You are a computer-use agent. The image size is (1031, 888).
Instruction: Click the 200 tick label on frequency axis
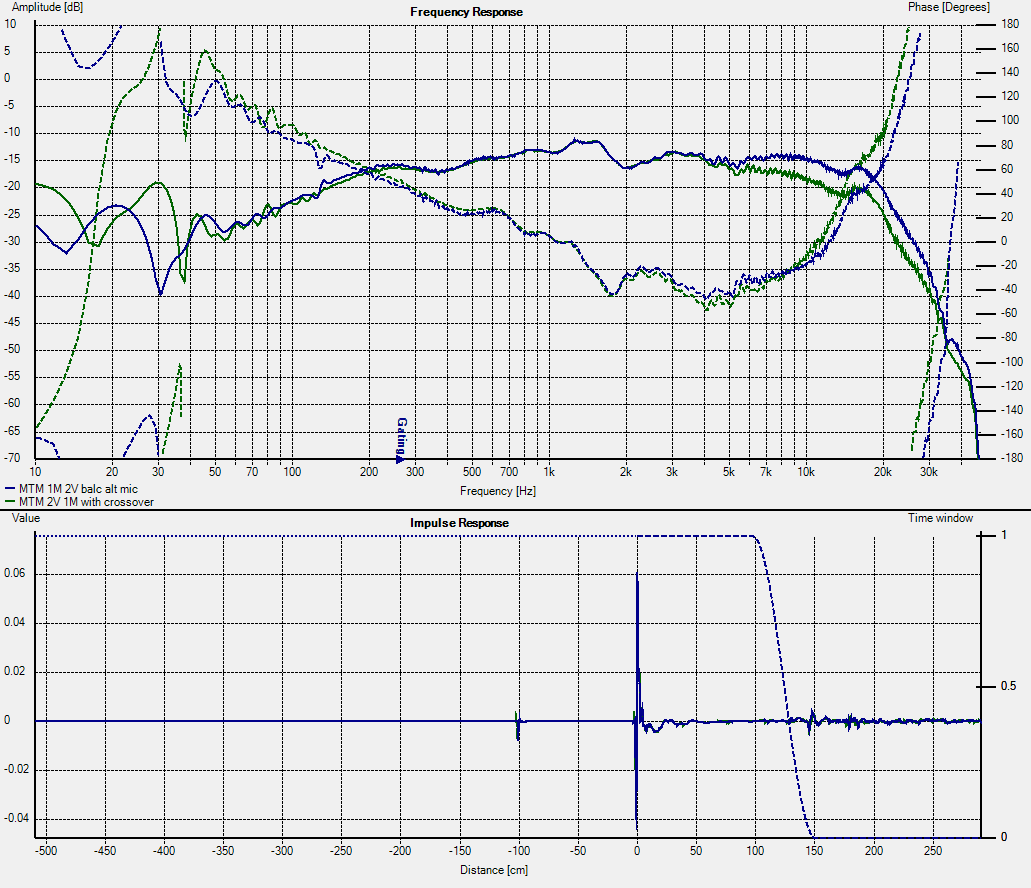(369, 472)
